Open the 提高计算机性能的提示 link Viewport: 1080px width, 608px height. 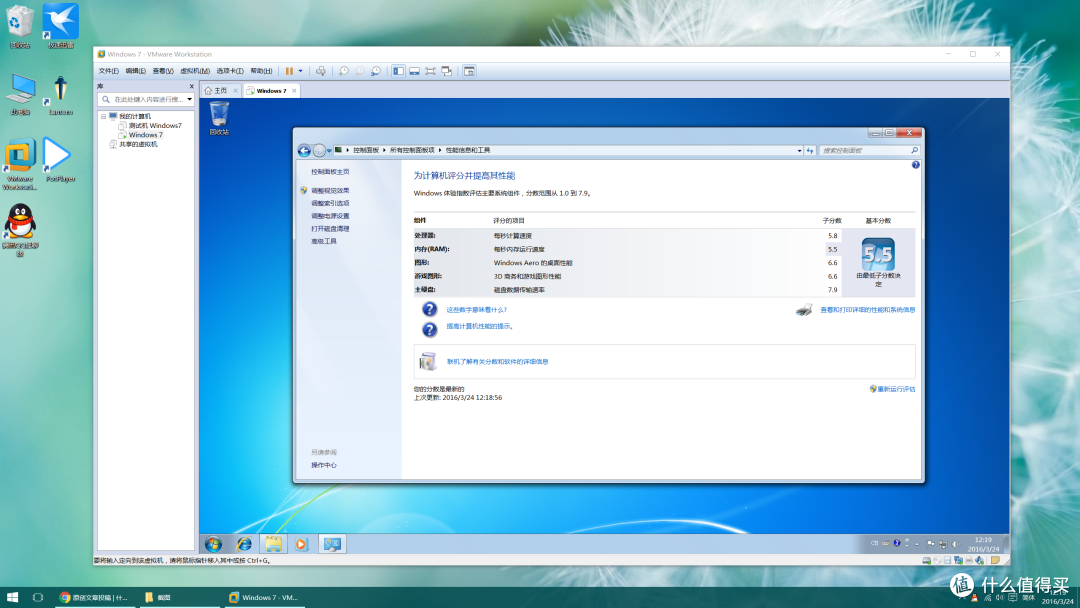pos(480,326)
